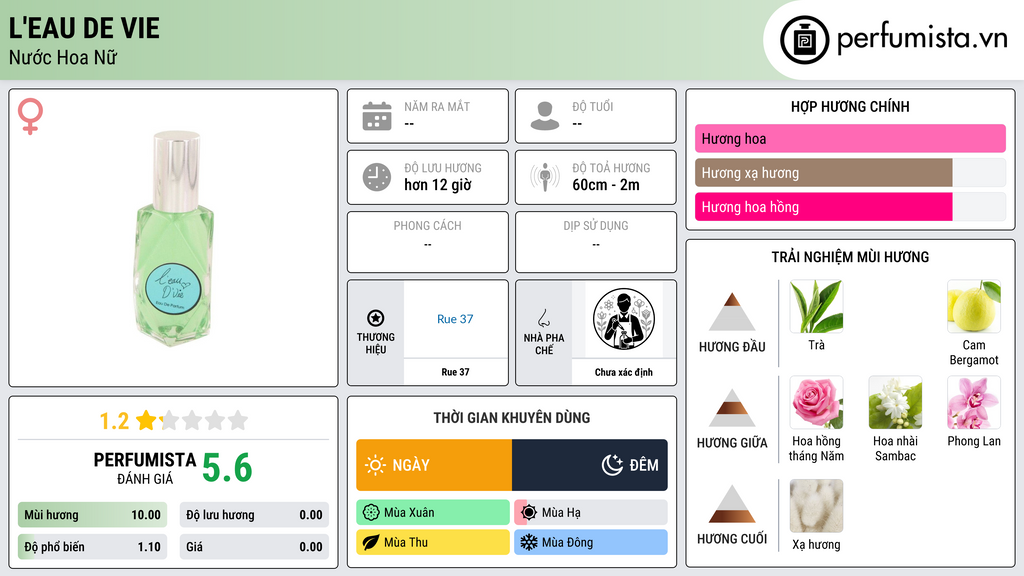
Task: Click the snowflake icon beside Mùa Đông
Action: click(x=529, y=542)
